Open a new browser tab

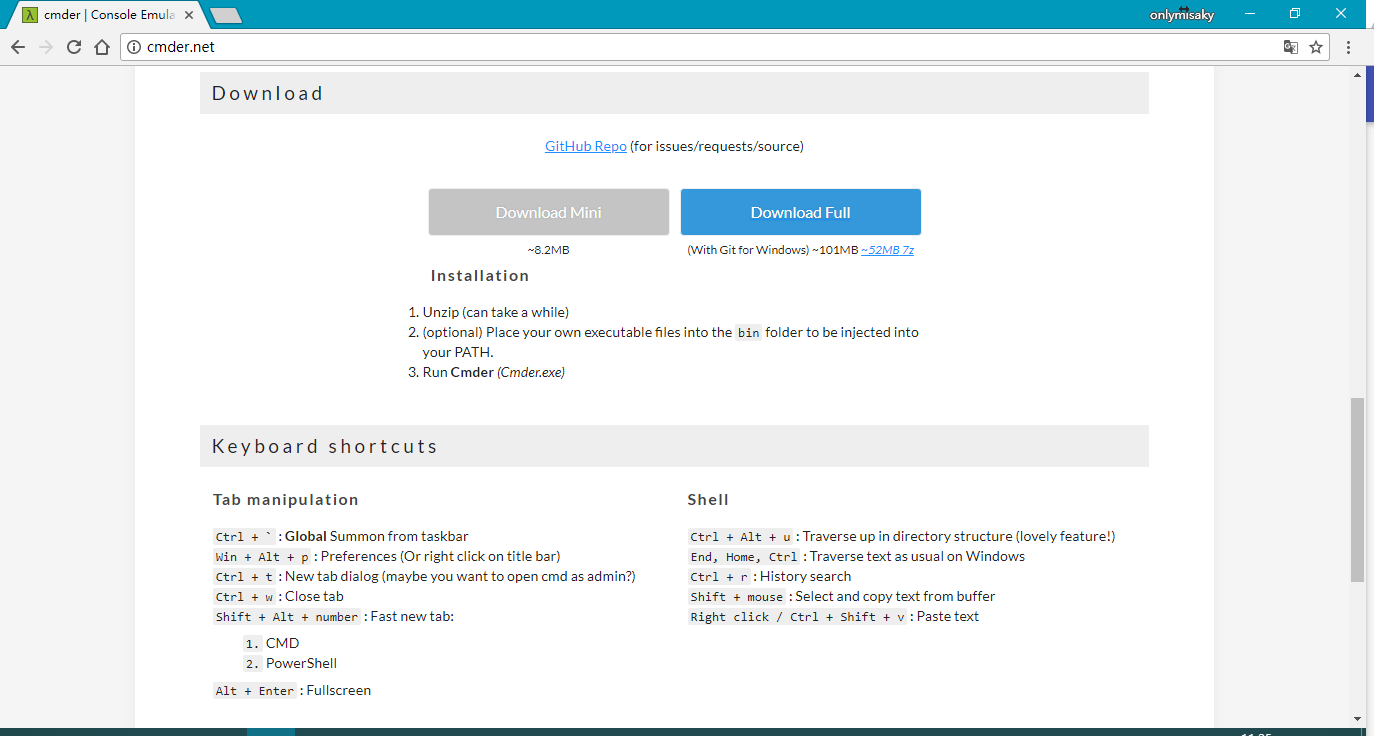pos(226,16)
